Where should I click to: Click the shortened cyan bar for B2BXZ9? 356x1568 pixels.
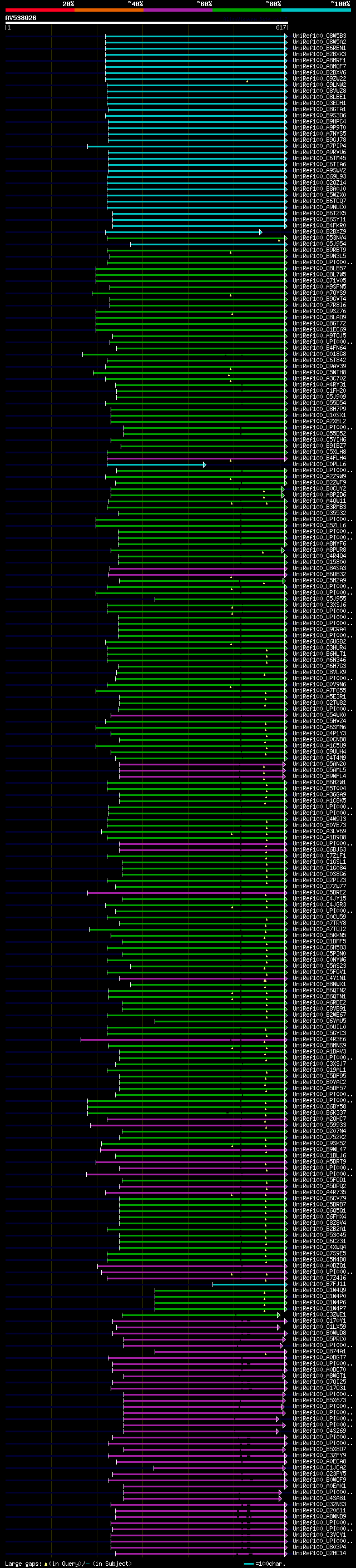(x=184, y=232)
